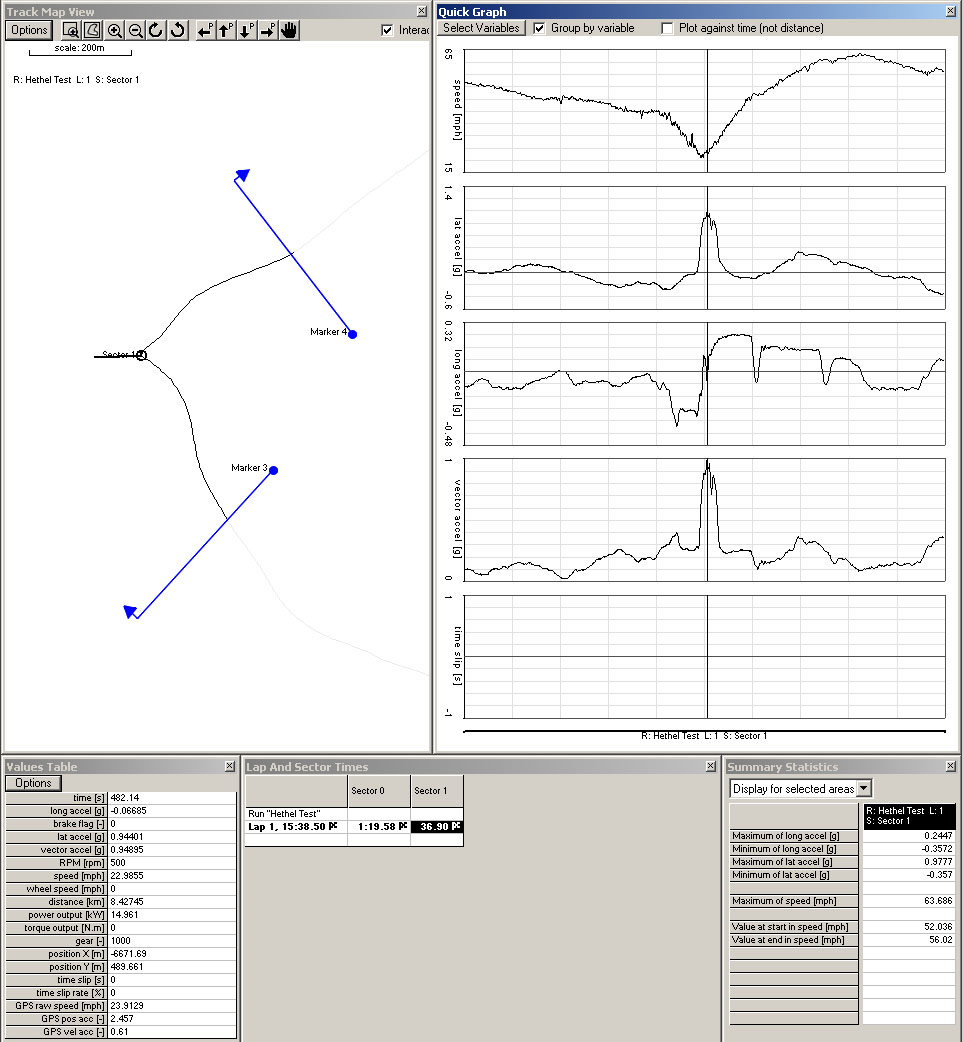The image size is (963, 1042).
Task: Click the R: Hethel Test L: 1 column header
Action: 909,816
